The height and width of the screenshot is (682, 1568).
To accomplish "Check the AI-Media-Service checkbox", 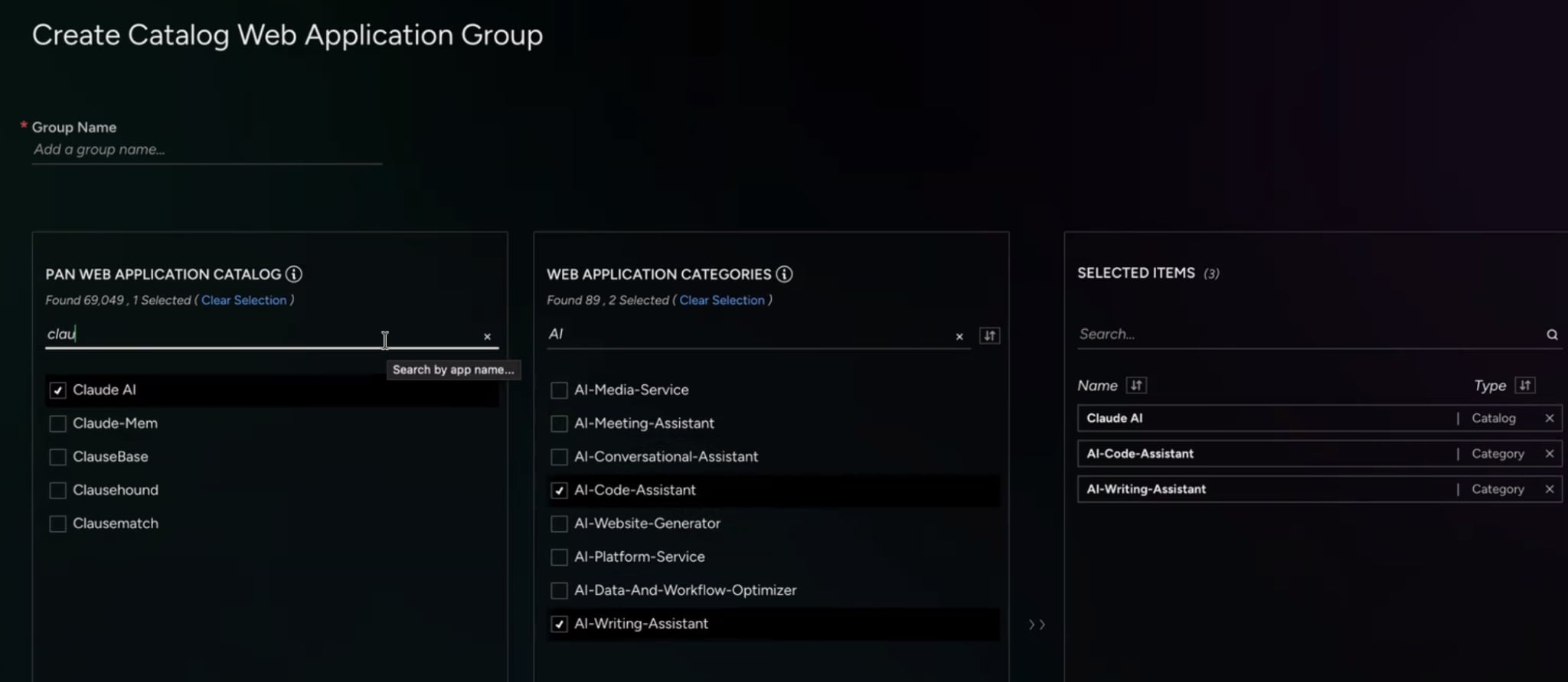I will coord(559,390).
